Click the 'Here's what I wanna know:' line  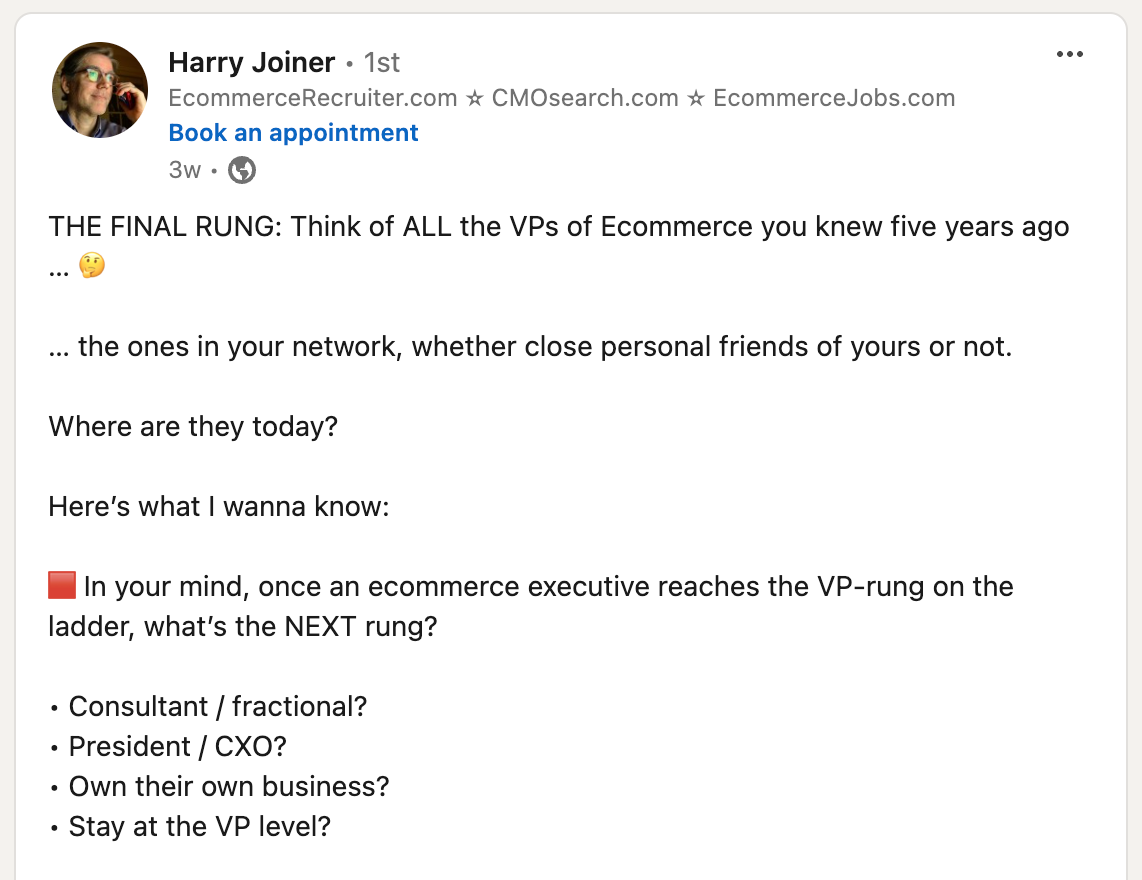click(218, 506)
